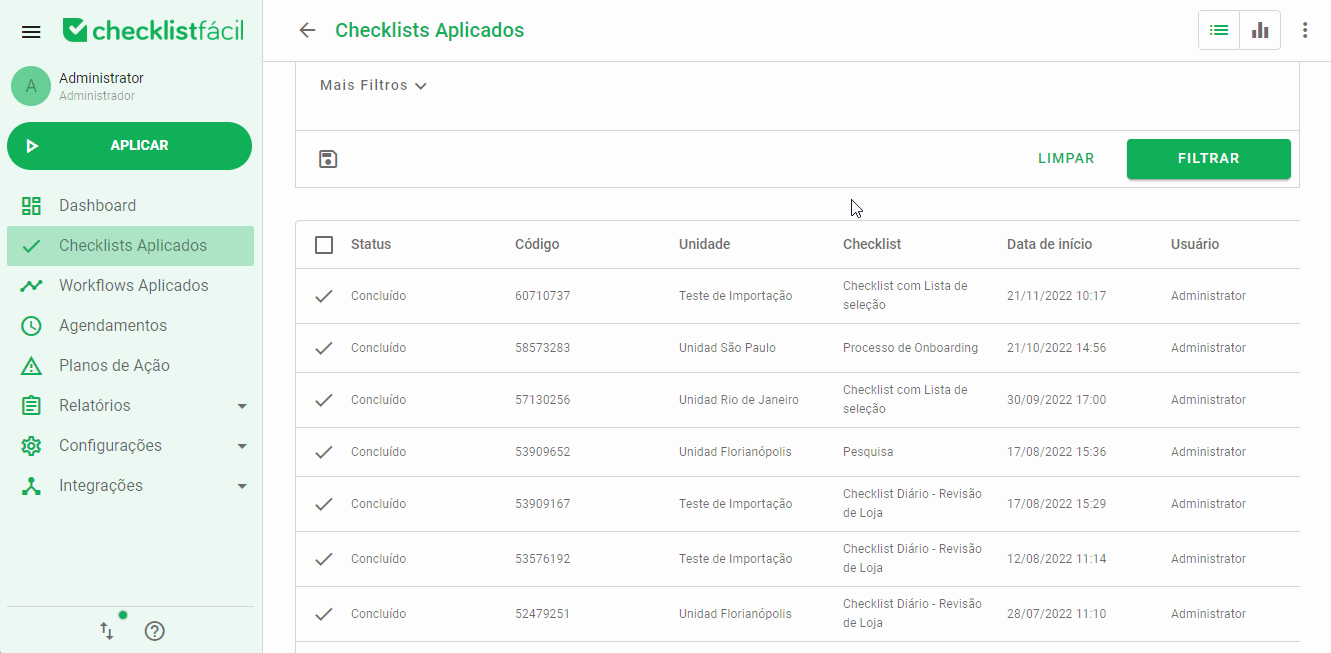
Task: Toggle the select-all checkbox in the table header
Action: click(323, 243)
